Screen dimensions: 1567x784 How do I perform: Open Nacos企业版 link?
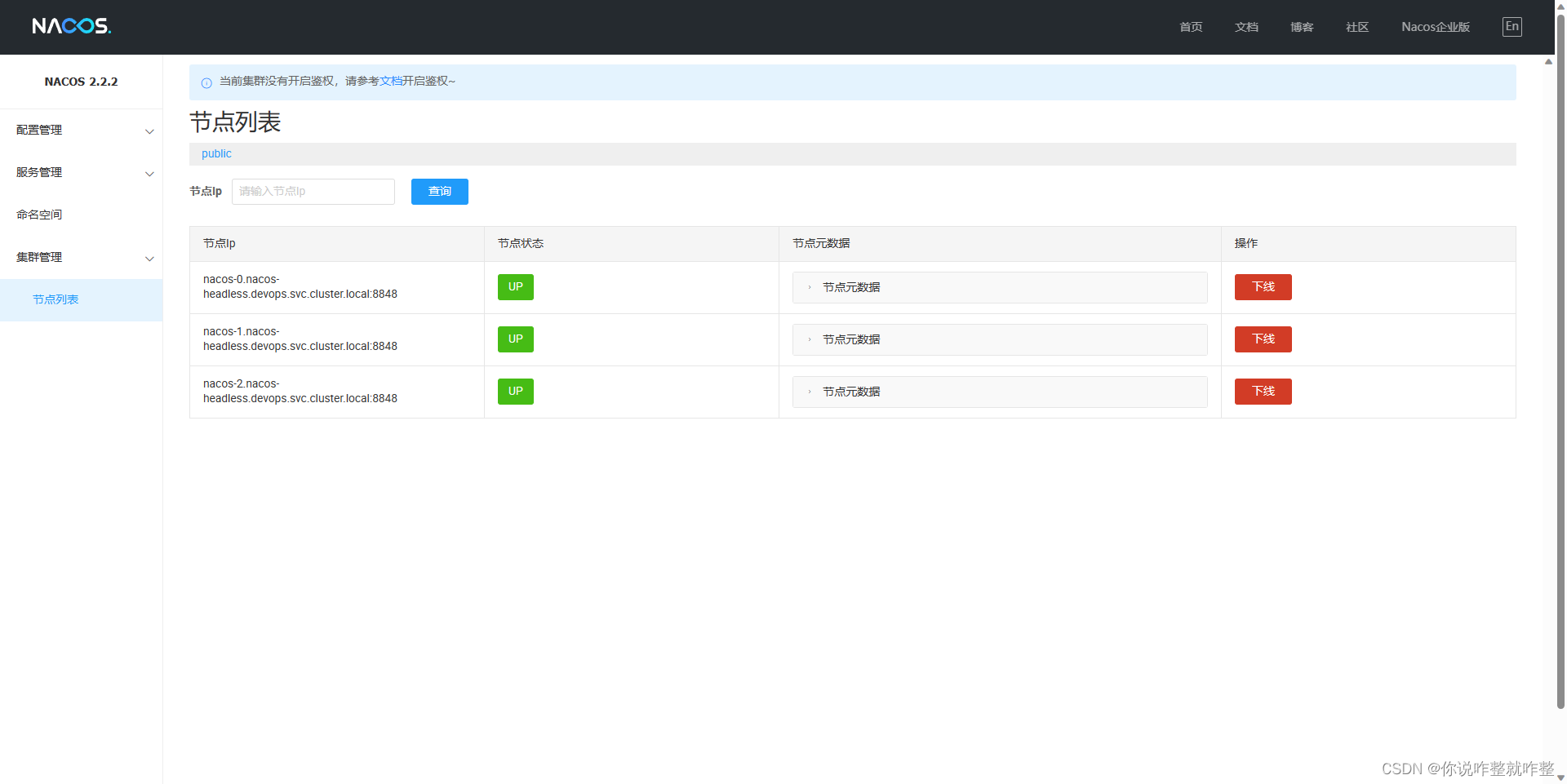pyautogui.click(x=1436, y=27)
